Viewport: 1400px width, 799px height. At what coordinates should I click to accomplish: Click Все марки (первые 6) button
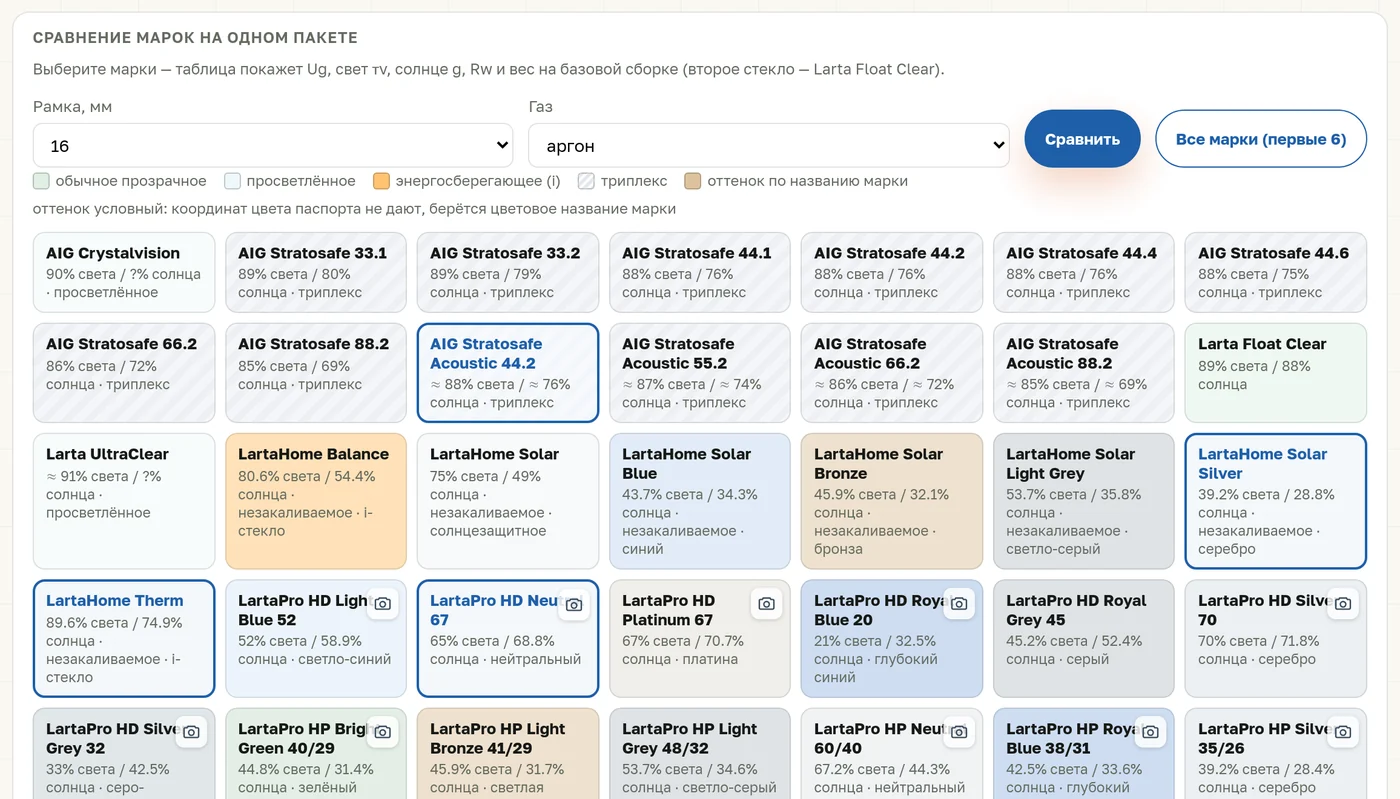click(1261, 139)
